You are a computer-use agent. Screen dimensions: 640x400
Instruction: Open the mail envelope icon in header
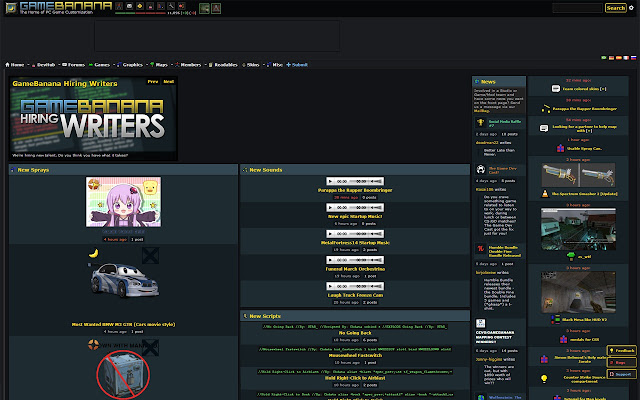click(129, 6)
